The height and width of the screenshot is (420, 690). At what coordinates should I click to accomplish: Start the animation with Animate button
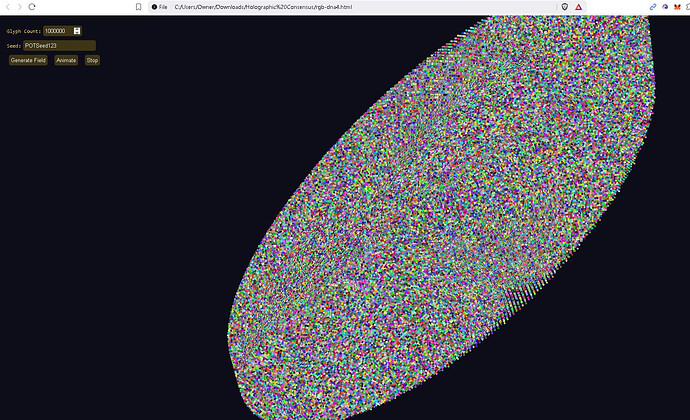coord(66,60)
